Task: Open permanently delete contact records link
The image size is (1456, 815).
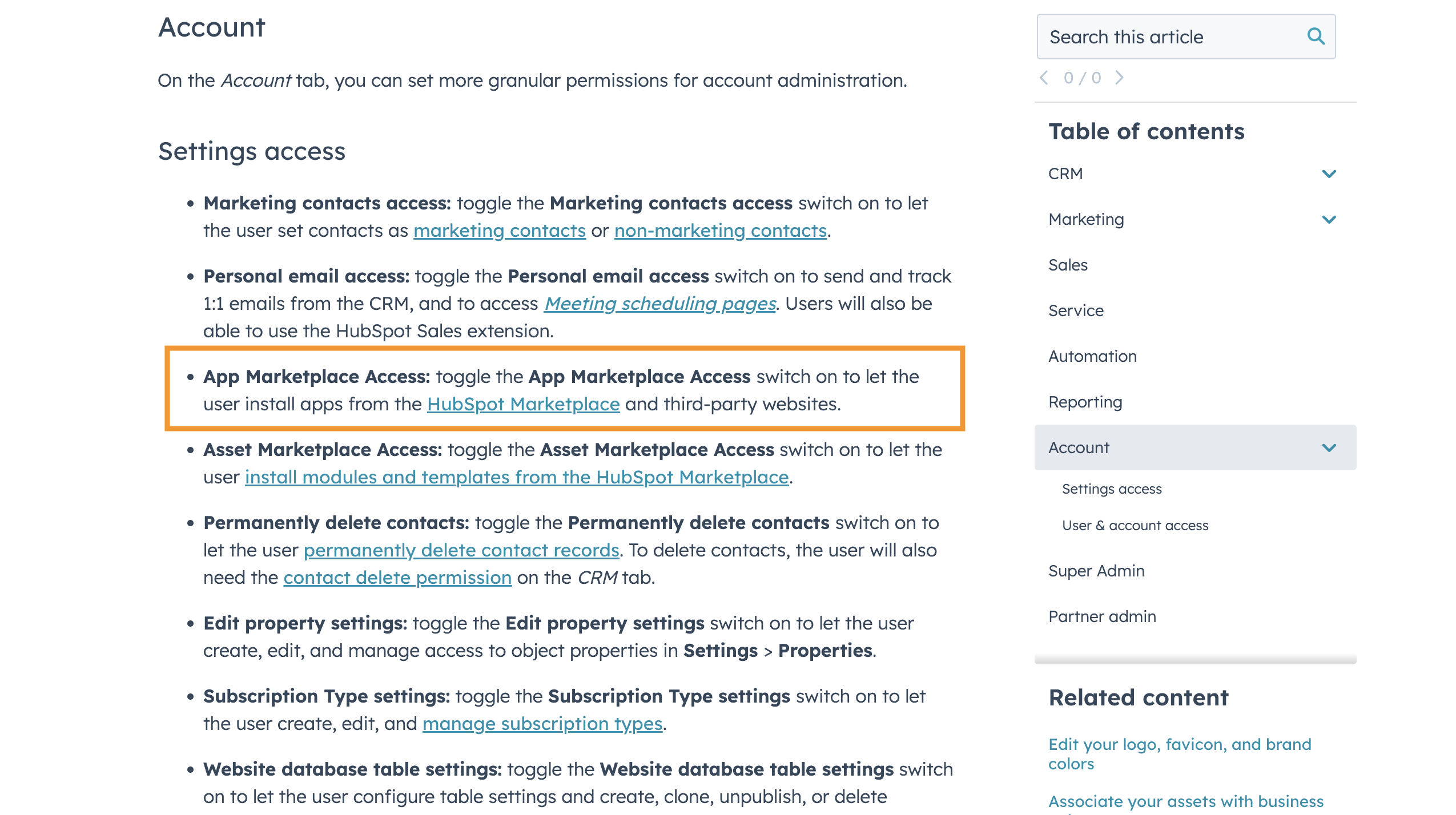Action: pos(461,550)
